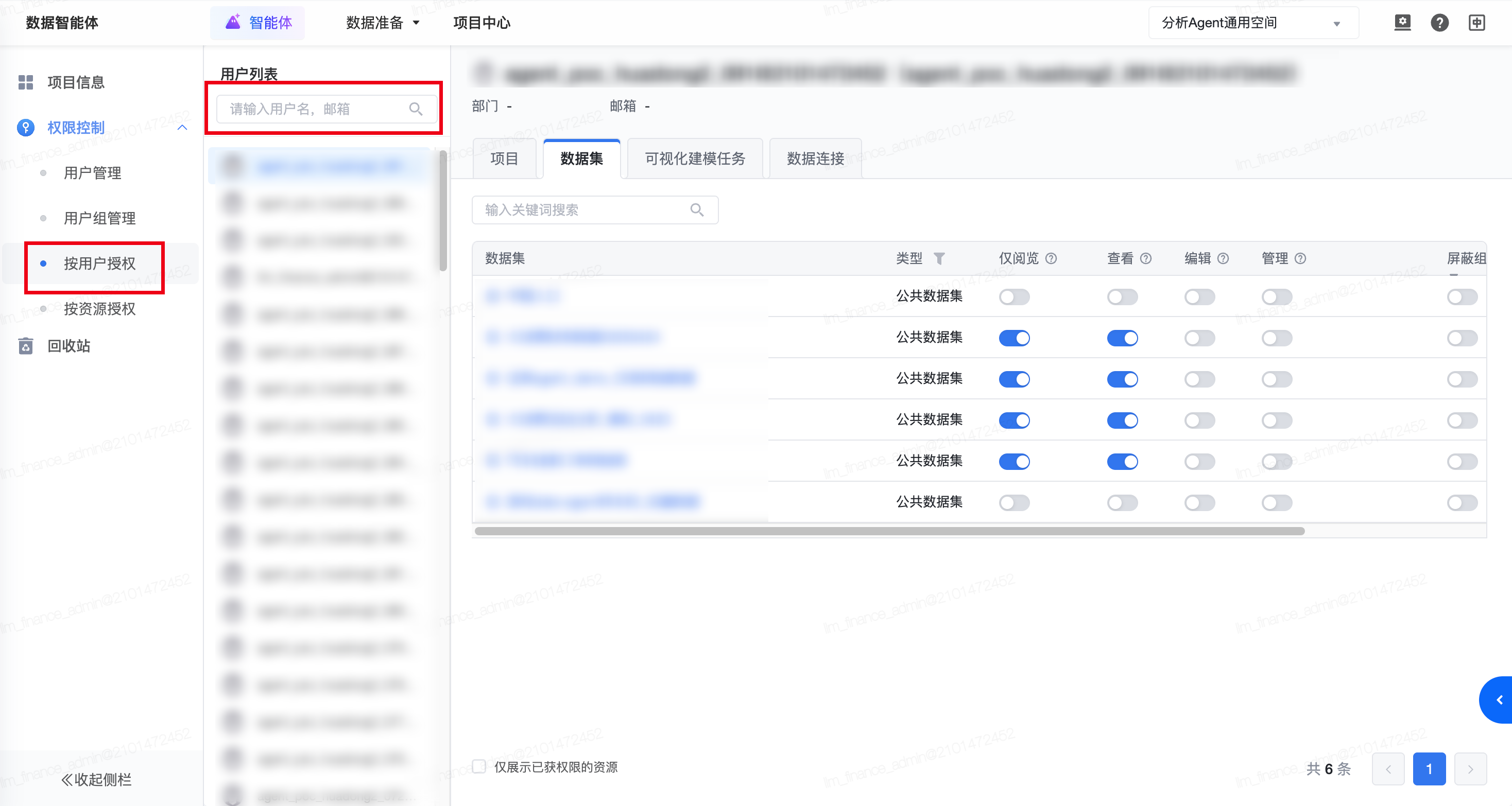Screen dimensions: 1512x806
Task: Disable 查看 switch in third dataset row
Action: 1122,379
